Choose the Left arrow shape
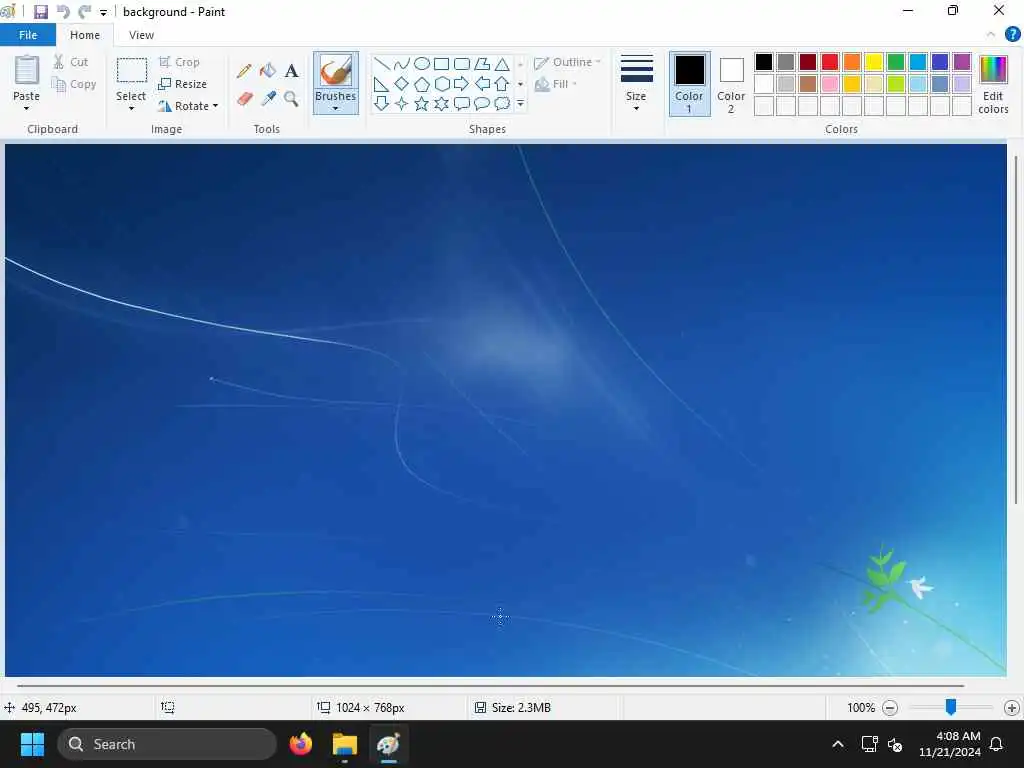 coord(482,84)
